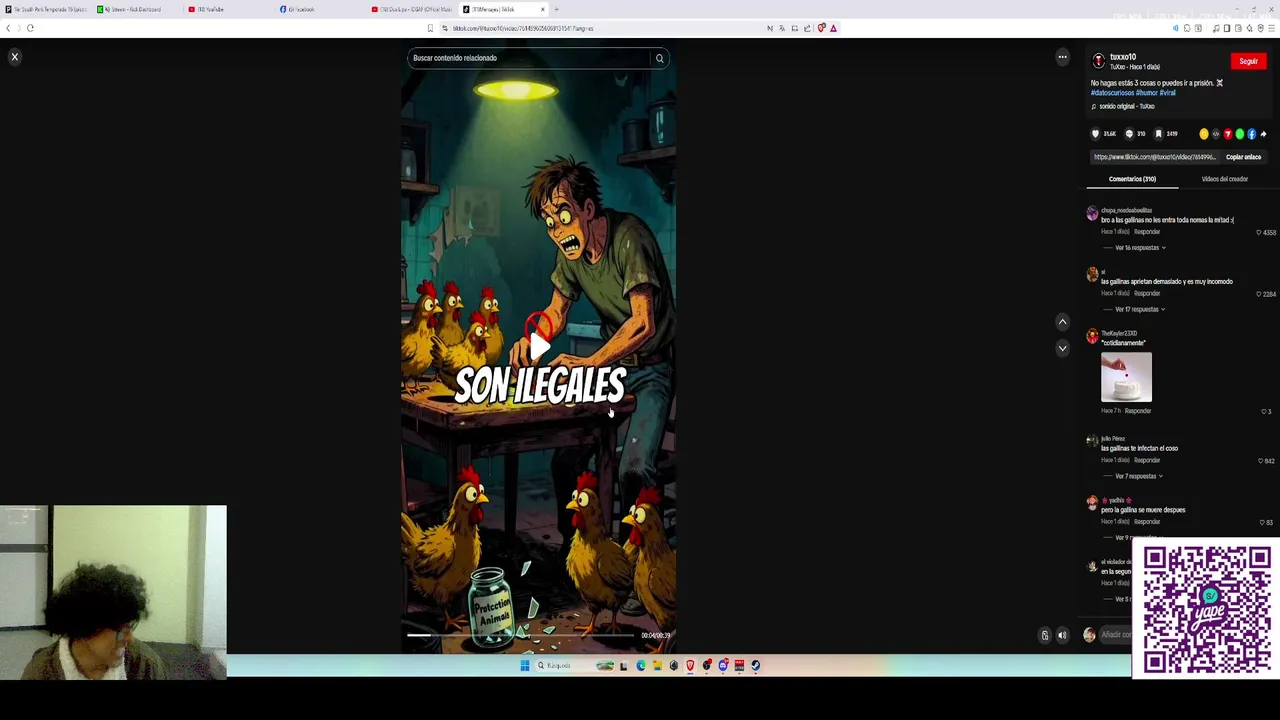This screenshot has height=720, width=1280.
Task: Like the comment with 2284 likes
Action: tap(1259, 295)
